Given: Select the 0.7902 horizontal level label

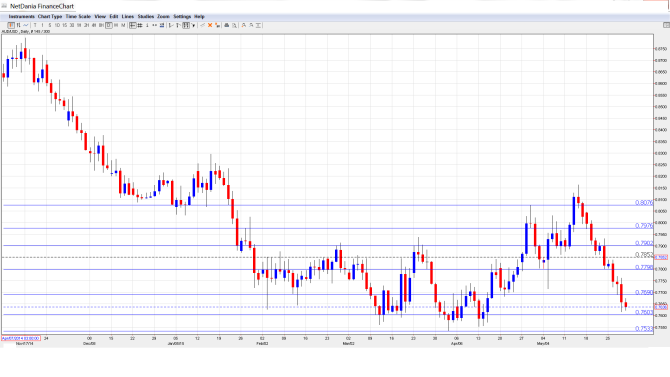Looking at the screenshot, I should [644, 243].
